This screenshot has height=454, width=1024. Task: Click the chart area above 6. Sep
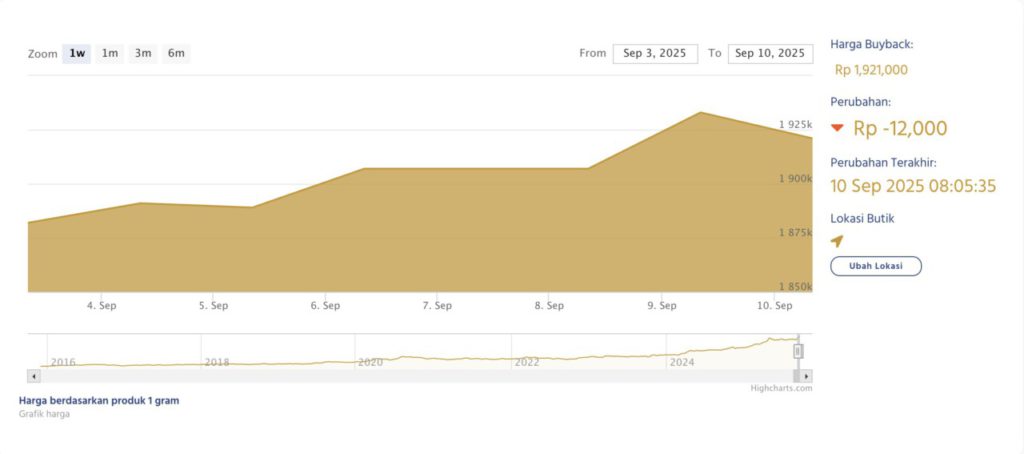tap(327, 230)
